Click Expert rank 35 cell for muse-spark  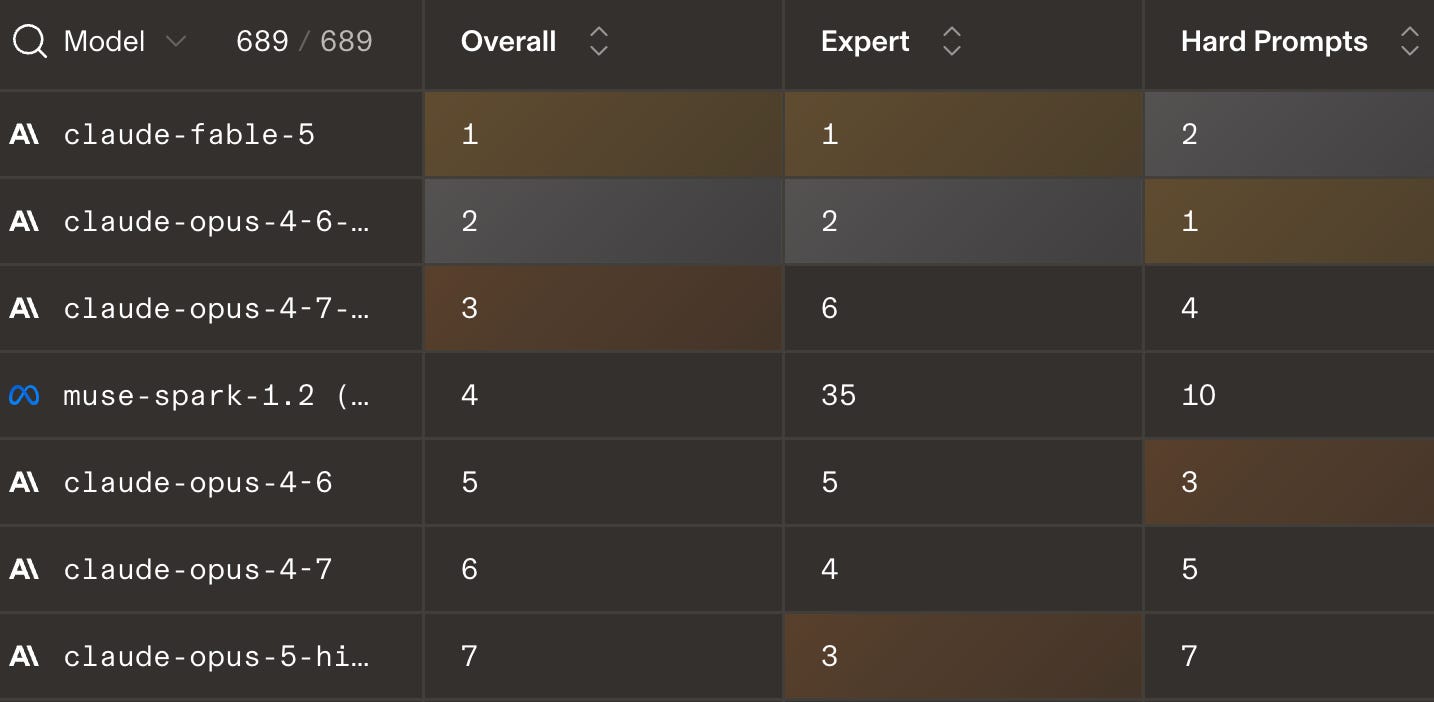(963, 396)
